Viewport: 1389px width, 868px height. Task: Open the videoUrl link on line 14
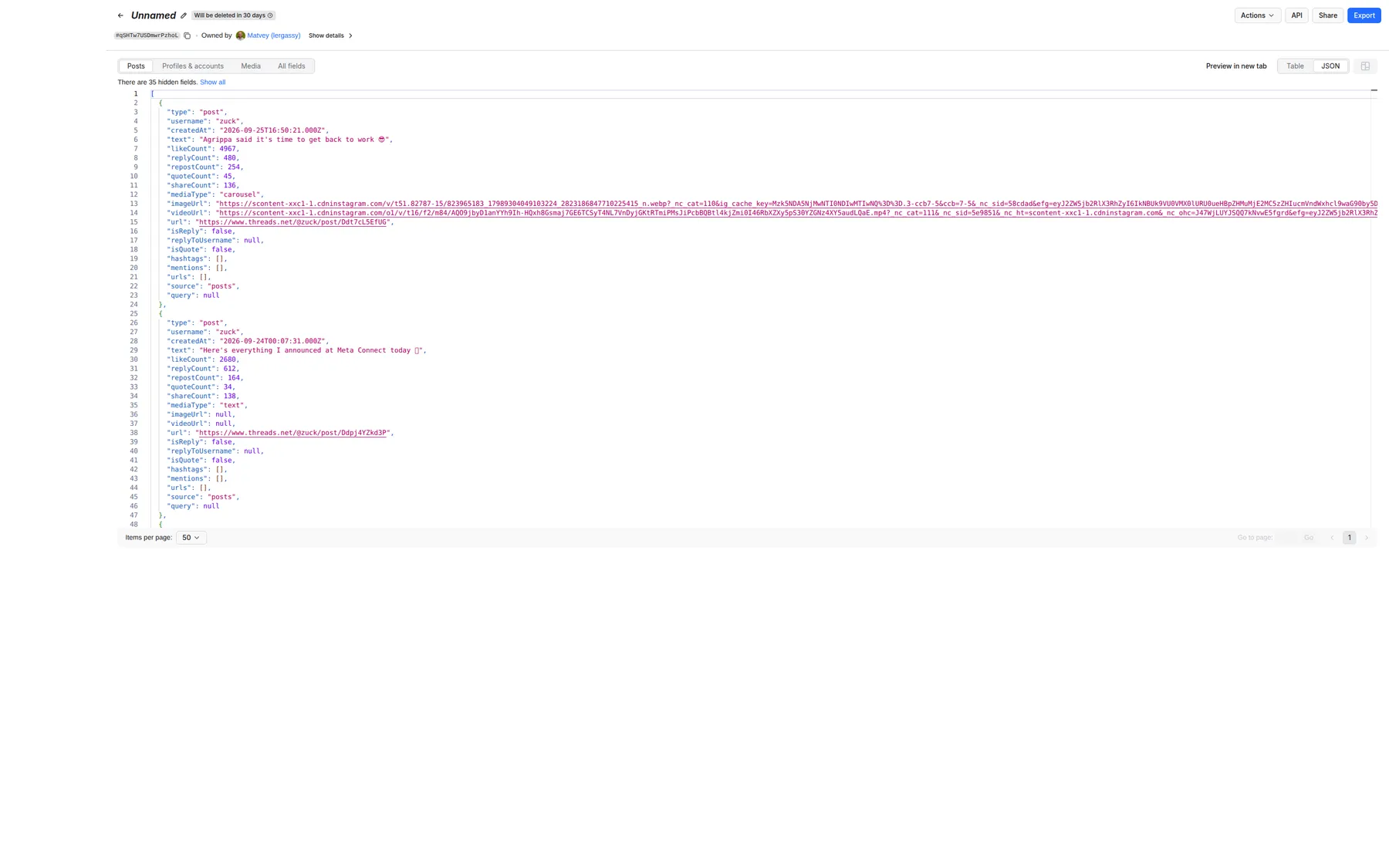coord(798,213)
